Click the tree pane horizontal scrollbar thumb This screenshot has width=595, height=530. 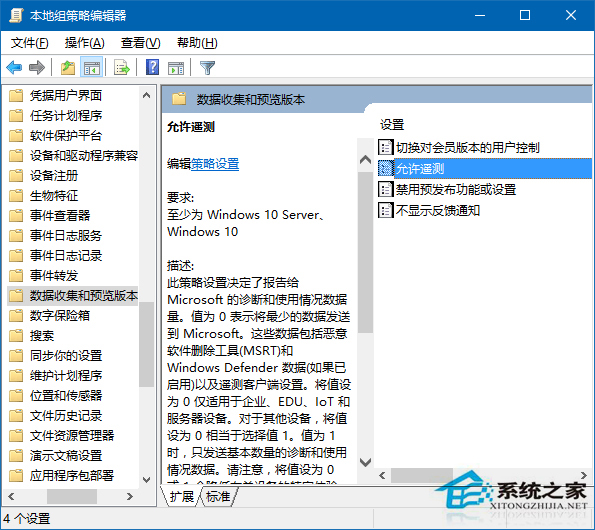click(72, 496)
